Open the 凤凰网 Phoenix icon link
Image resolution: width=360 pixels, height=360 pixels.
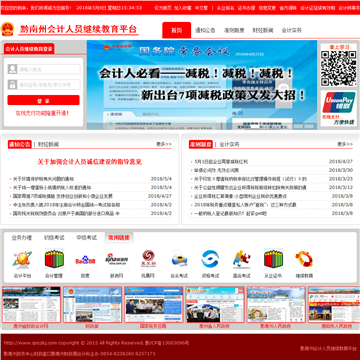(148, 259)
